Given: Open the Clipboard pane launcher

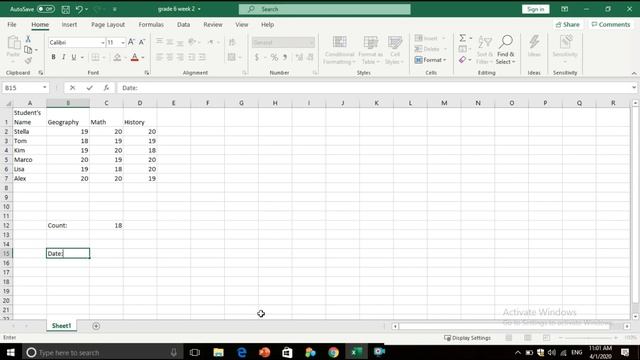Looking at the screenshot, I should [x=40, y=73].
